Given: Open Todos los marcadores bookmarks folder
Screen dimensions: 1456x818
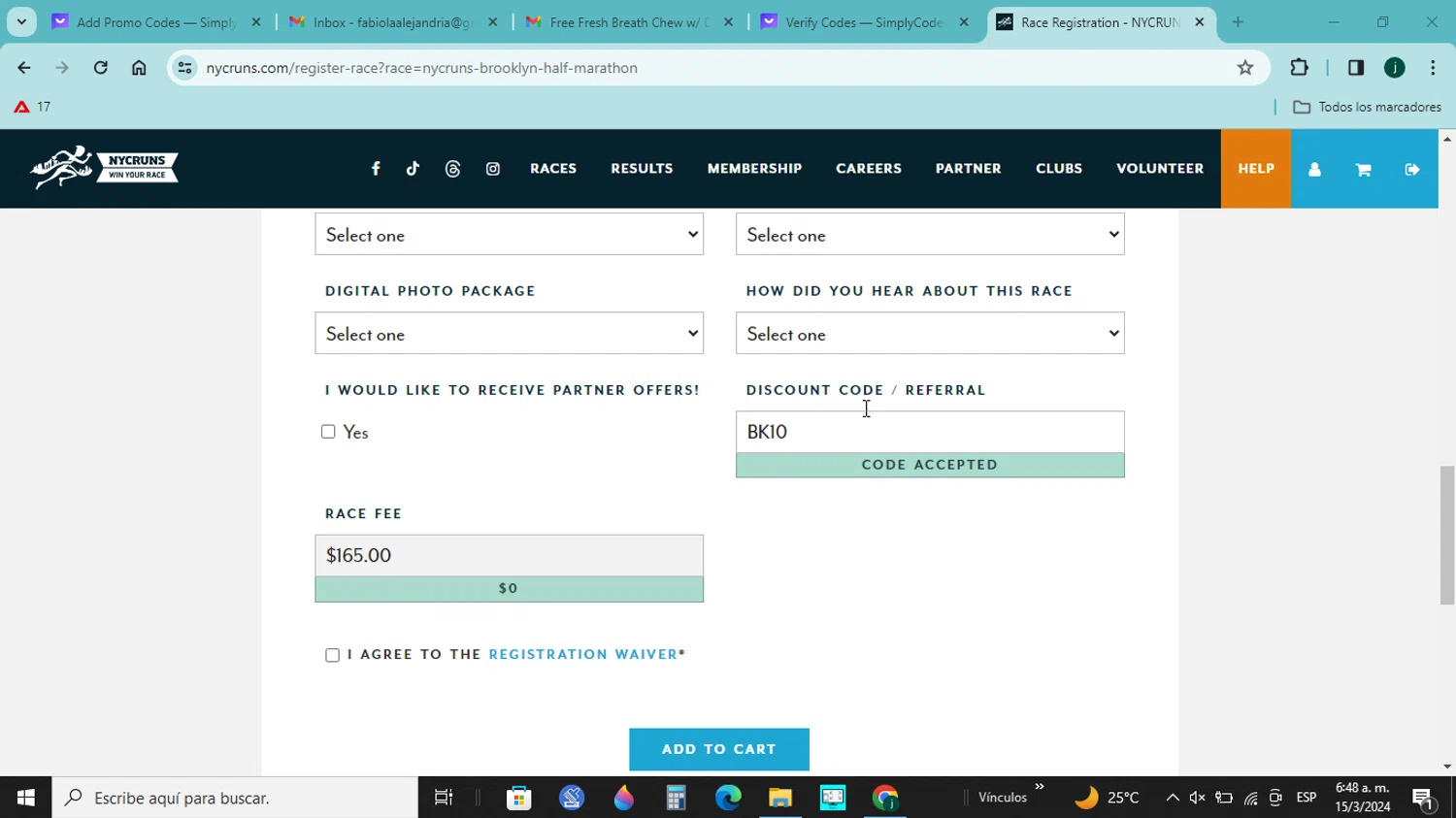Looking at the screenshot, I should tap(1367, 107).
